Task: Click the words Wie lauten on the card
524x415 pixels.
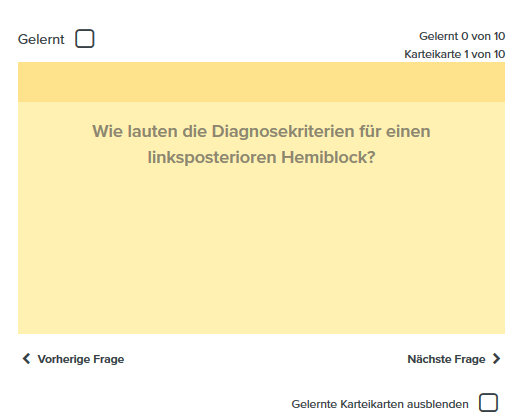Action: pos(135,131)
